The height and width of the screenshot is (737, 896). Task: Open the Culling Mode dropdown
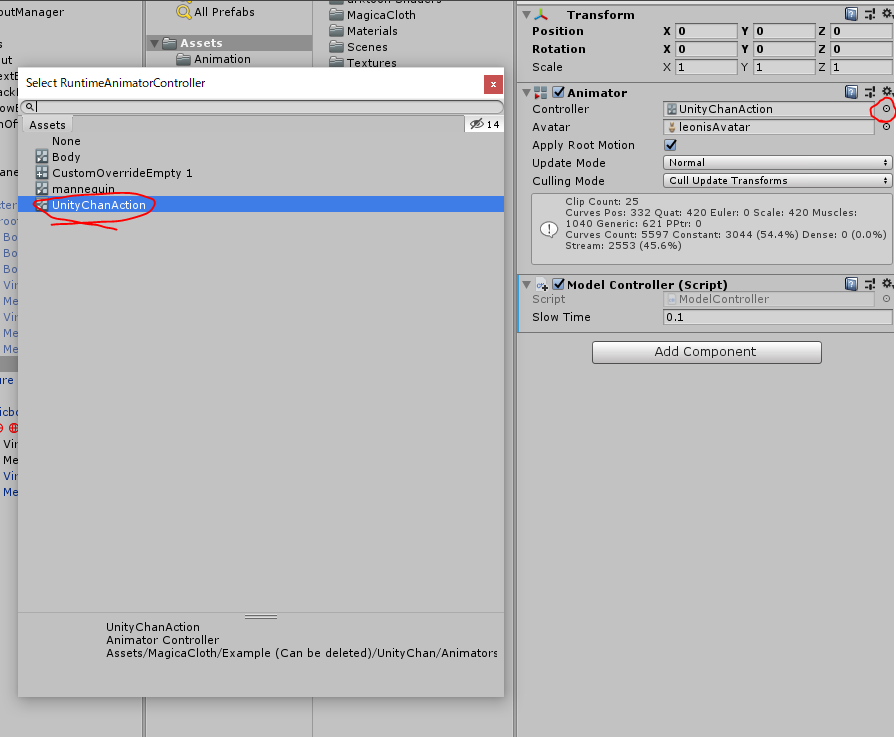tap(777, 181)
